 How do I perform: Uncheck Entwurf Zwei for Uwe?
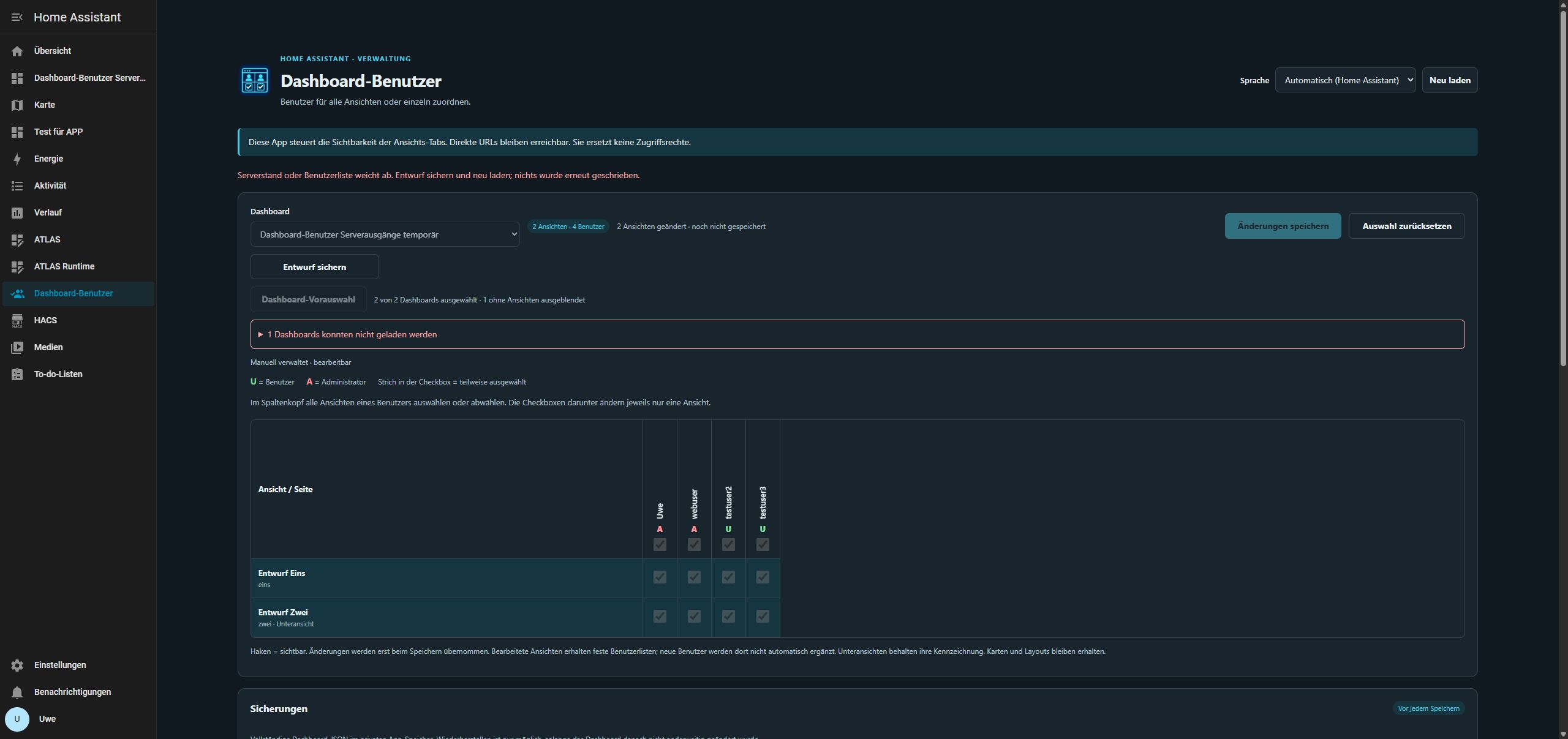pos(660,616)
